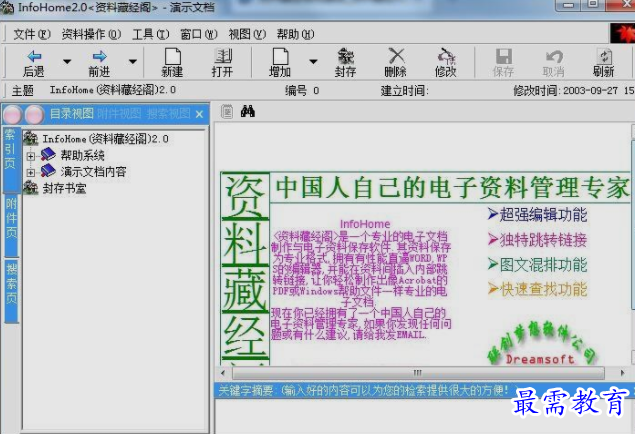Open the 窗口(W) menu
The image size is (635, 434).
pyautogui.click(x=199, y=34)
